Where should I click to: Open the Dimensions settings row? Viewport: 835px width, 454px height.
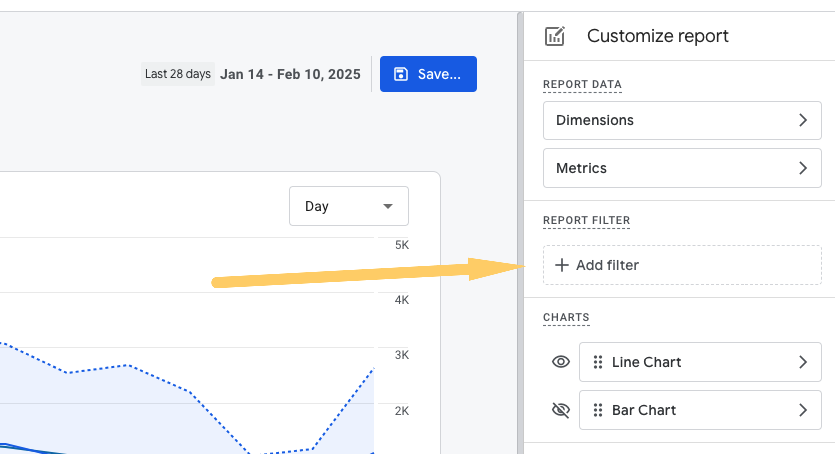click(x=681, y=120)
